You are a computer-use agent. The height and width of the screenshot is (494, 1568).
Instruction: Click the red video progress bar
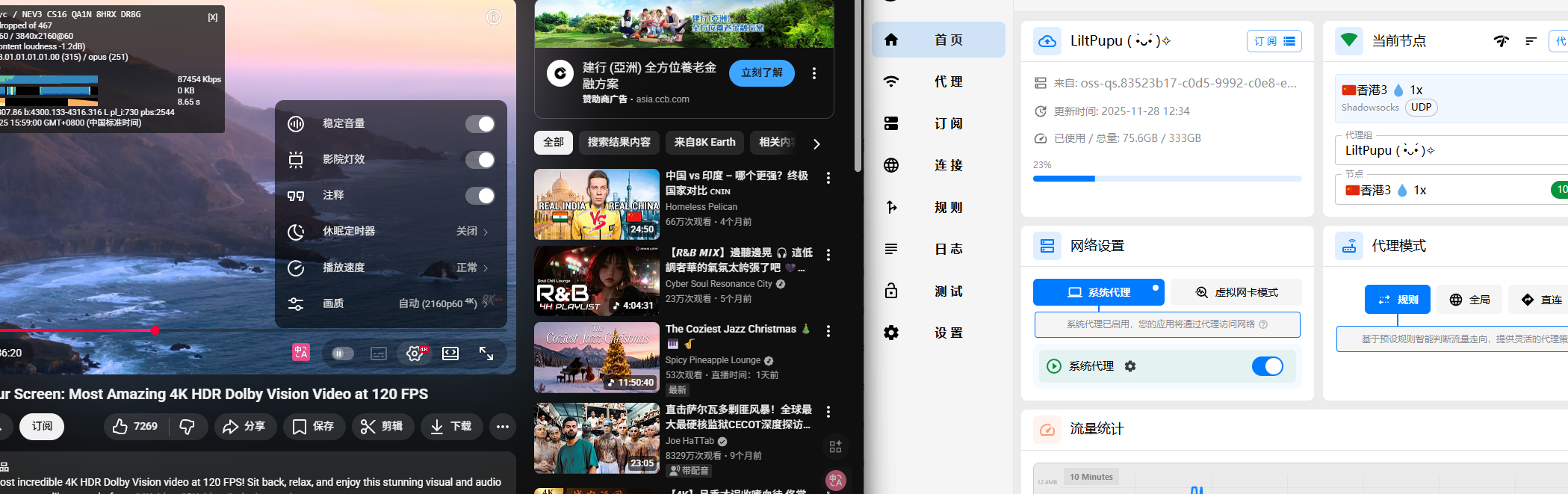[x=75, y=330]
